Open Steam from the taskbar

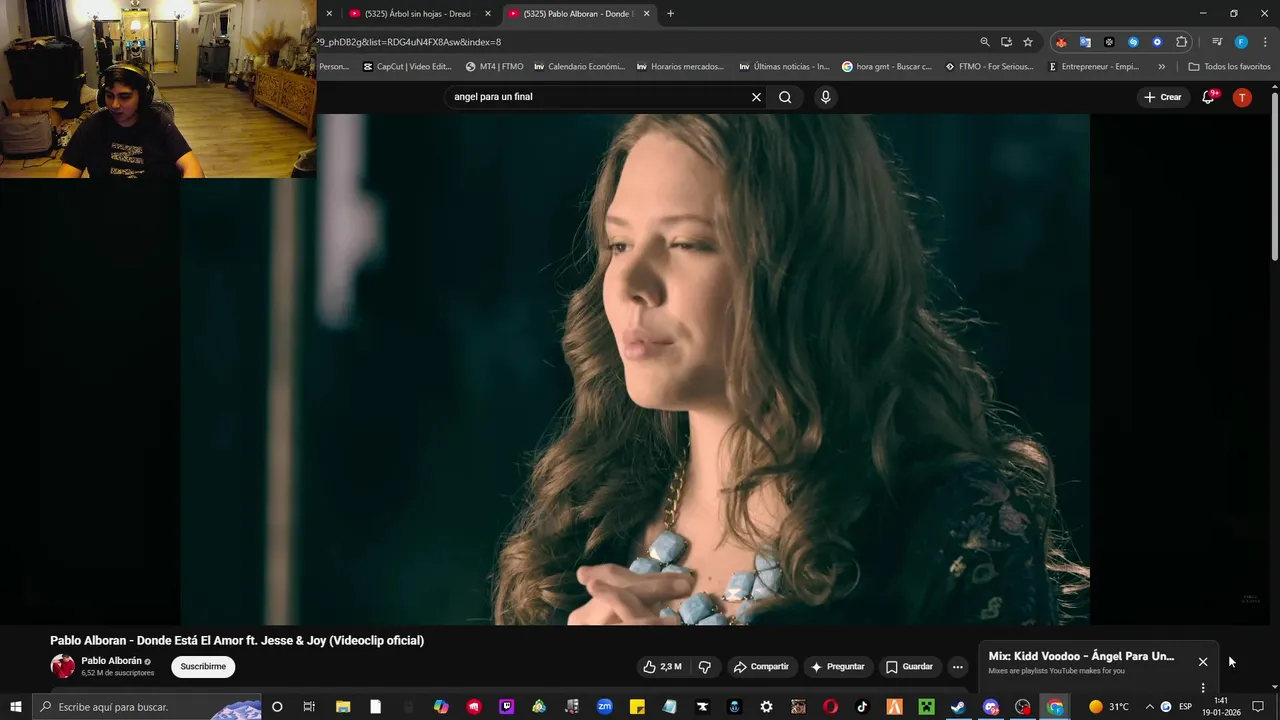click(958, 707)
